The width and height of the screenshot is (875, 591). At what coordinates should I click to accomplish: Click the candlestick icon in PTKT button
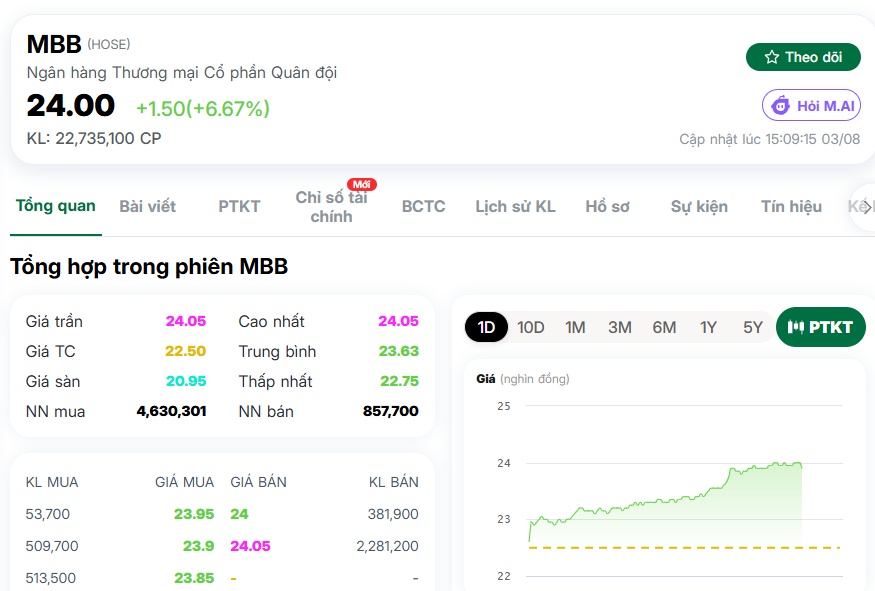(795, 327)
